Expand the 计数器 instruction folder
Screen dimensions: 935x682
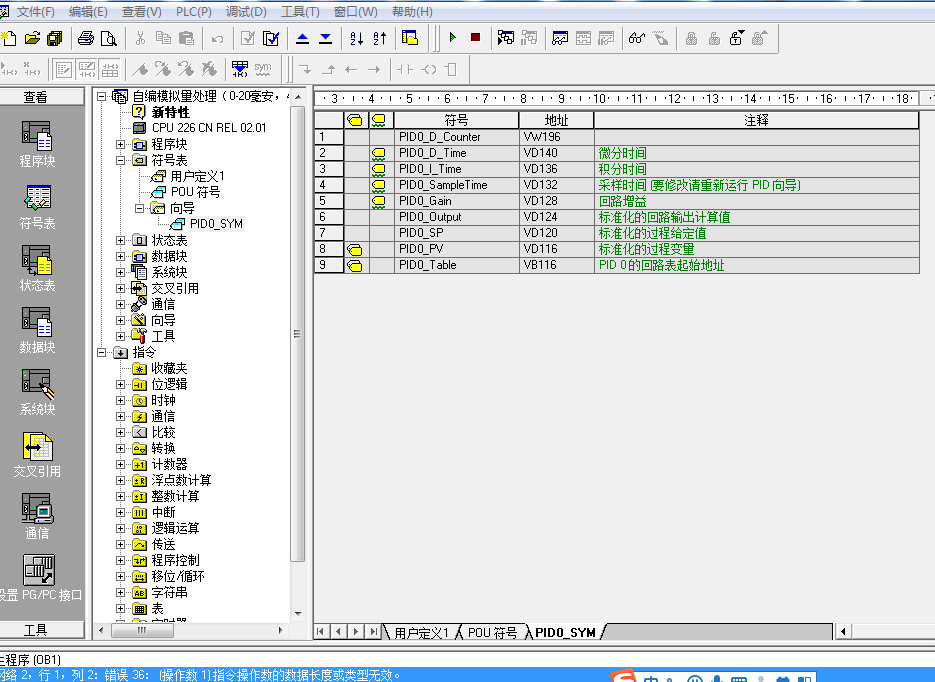pyautogui.click(x=121, y=464)
